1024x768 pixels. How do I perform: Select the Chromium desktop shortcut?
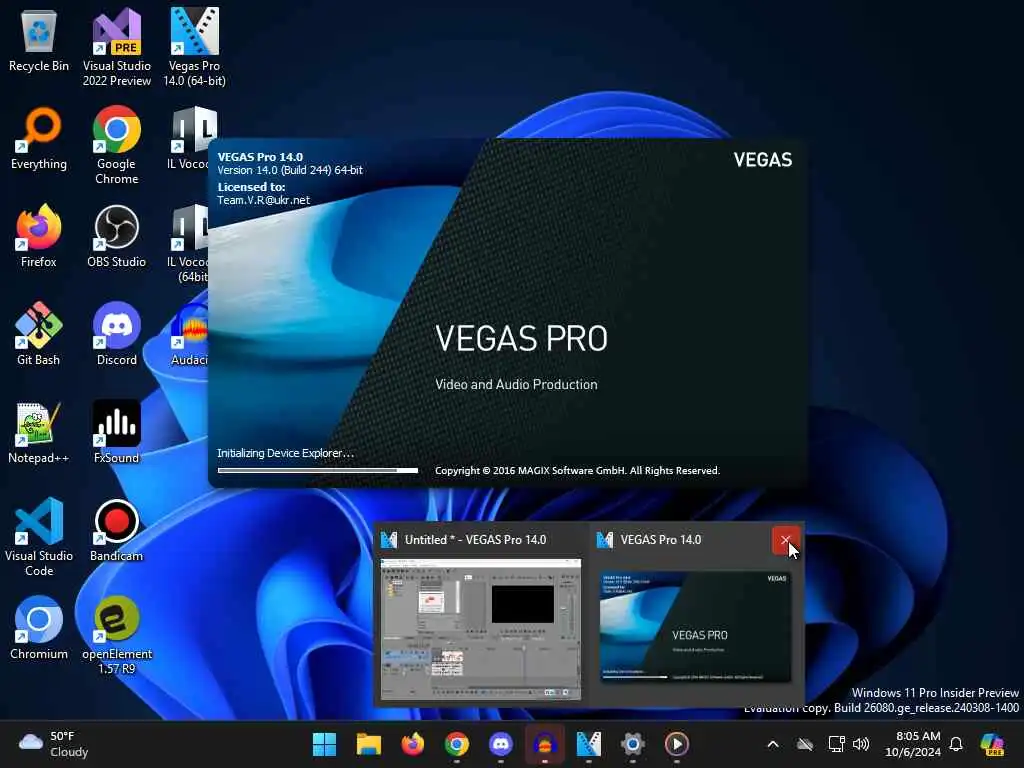click(39, 628)
